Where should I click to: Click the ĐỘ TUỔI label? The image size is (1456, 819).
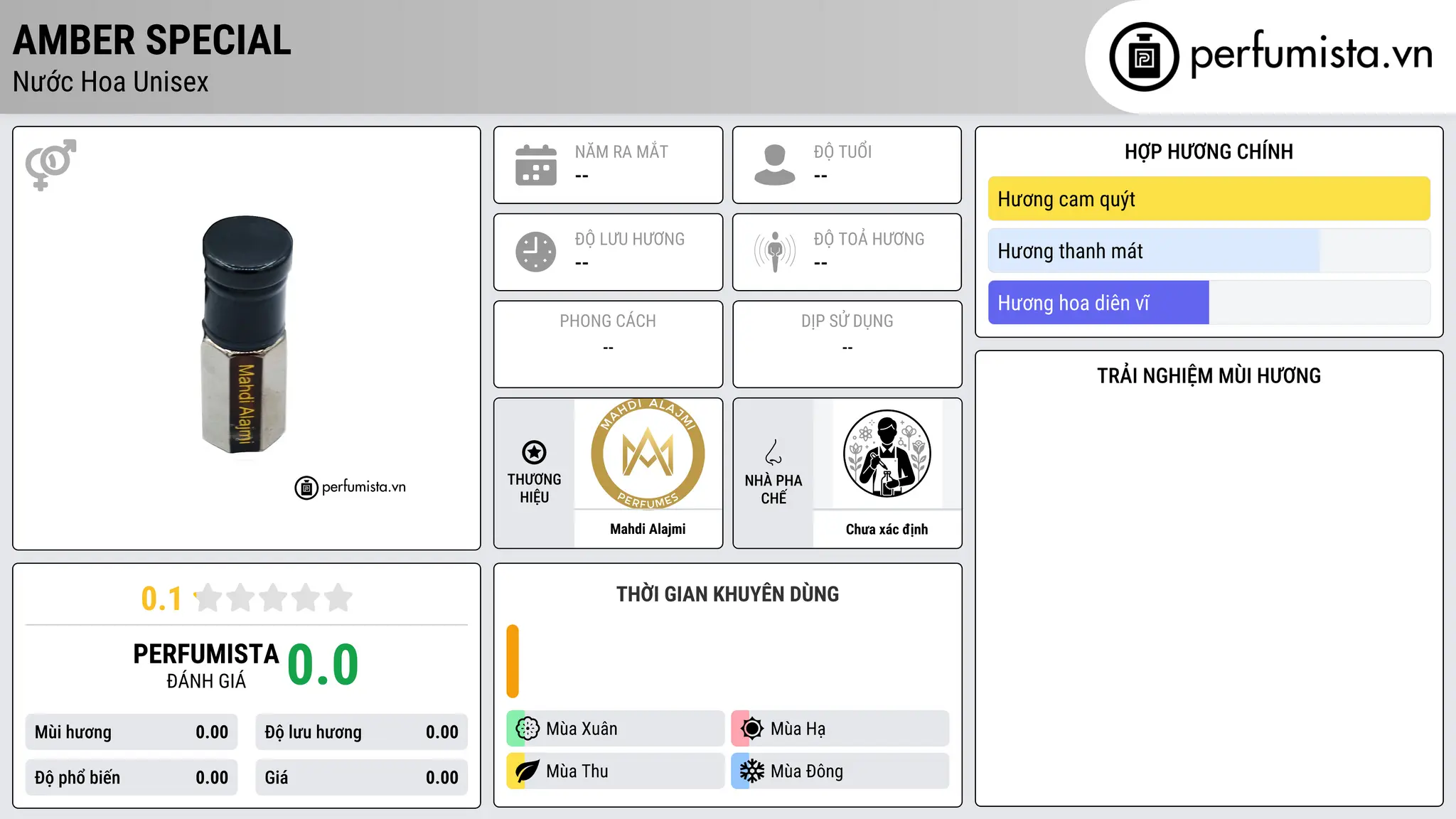point(842,152)
